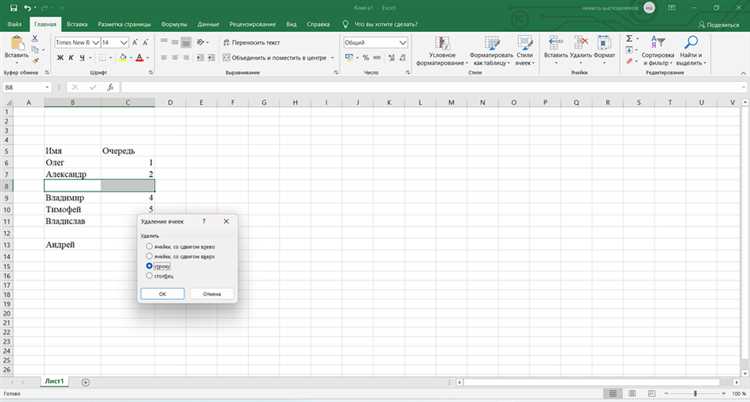The height and width of the screenshot is (402, 750).
Task: Click the zoom slider in status bar
Action: (x=695, y=393)
